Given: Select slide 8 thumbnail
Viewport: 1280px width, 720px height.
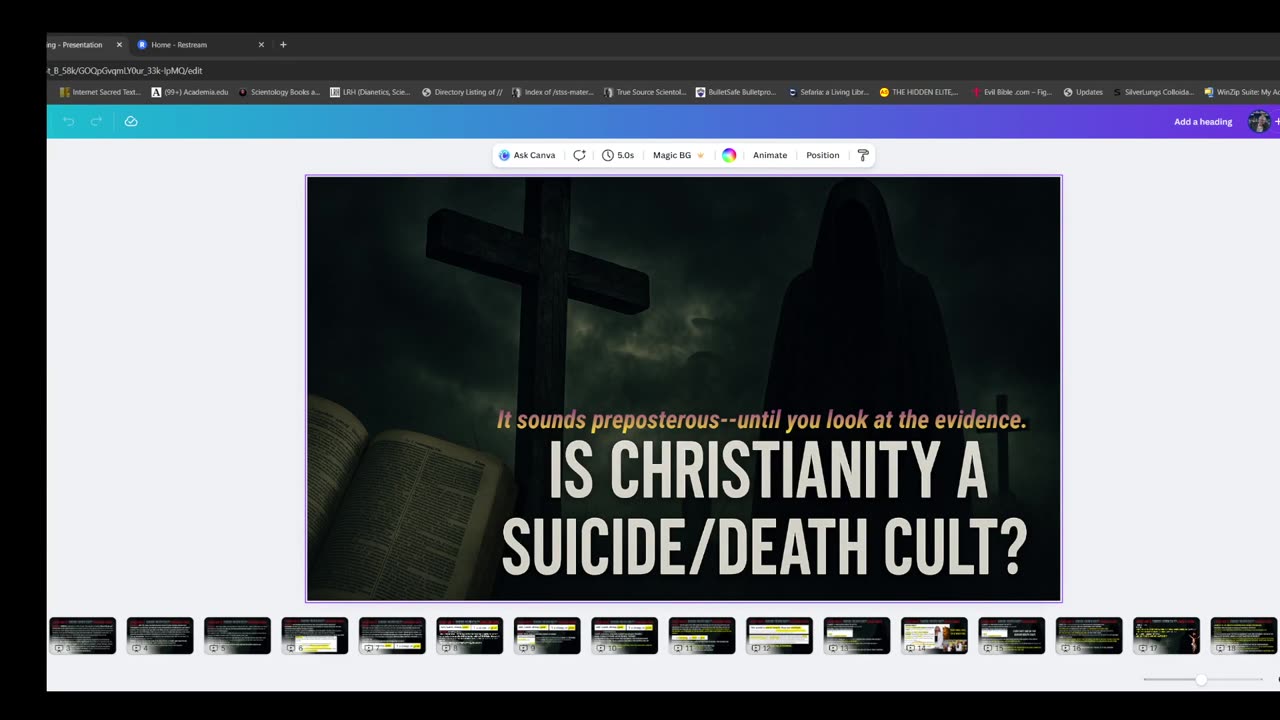Looking at the screenshot, I should click(x=469, y=635).
